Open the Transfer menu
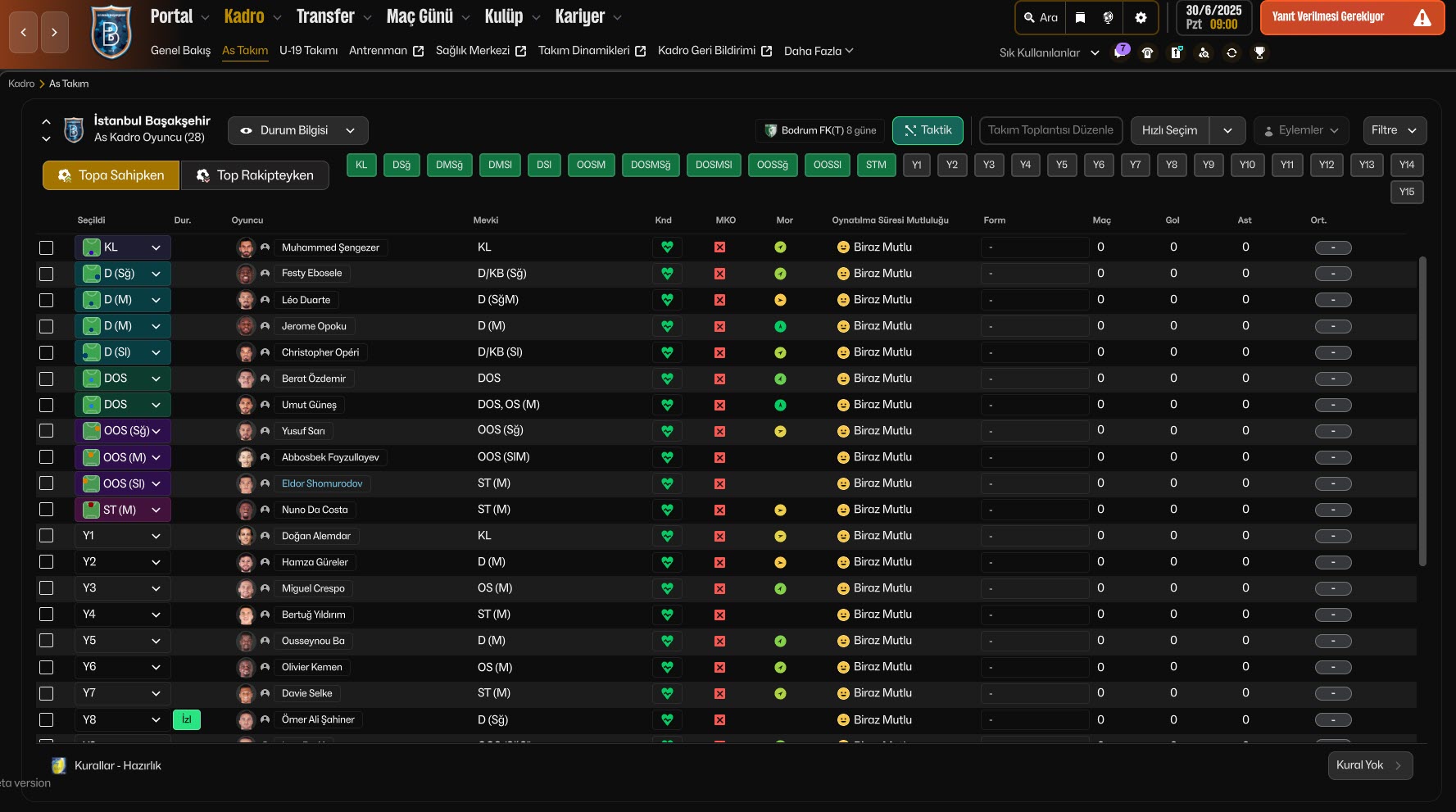The height and width of the screenshot is (812, 1456). pyautogui.click(x=325, y=16)
